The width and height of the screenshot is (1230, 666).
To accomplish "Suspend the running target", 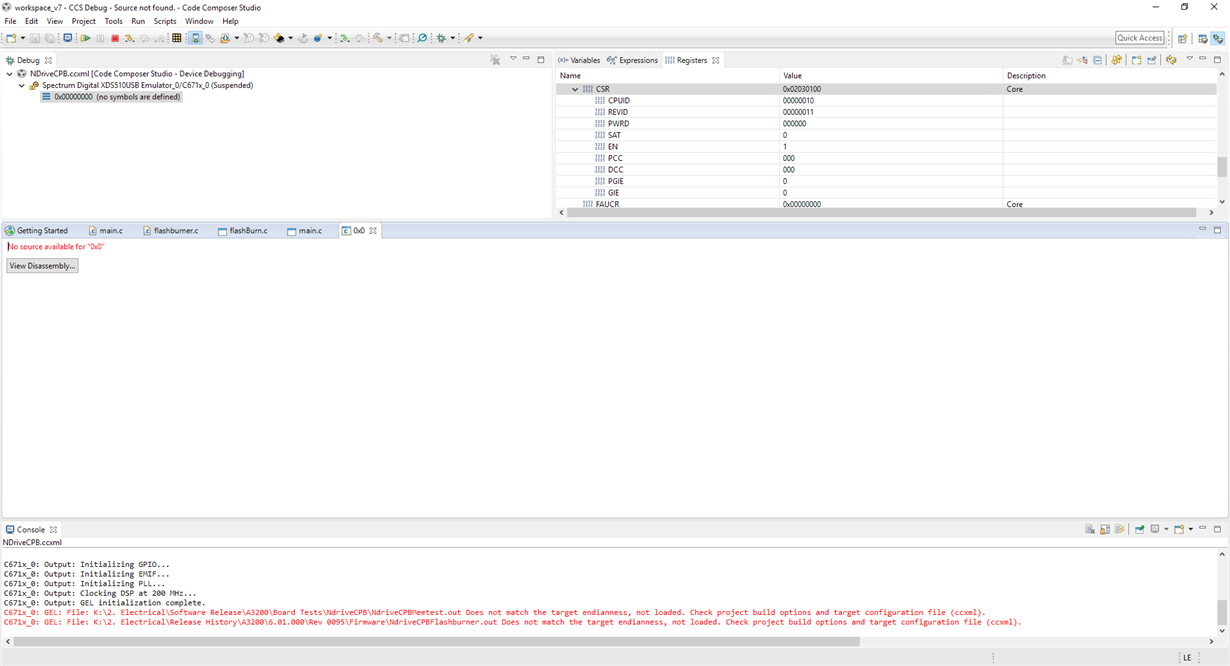I will (99, 38).
